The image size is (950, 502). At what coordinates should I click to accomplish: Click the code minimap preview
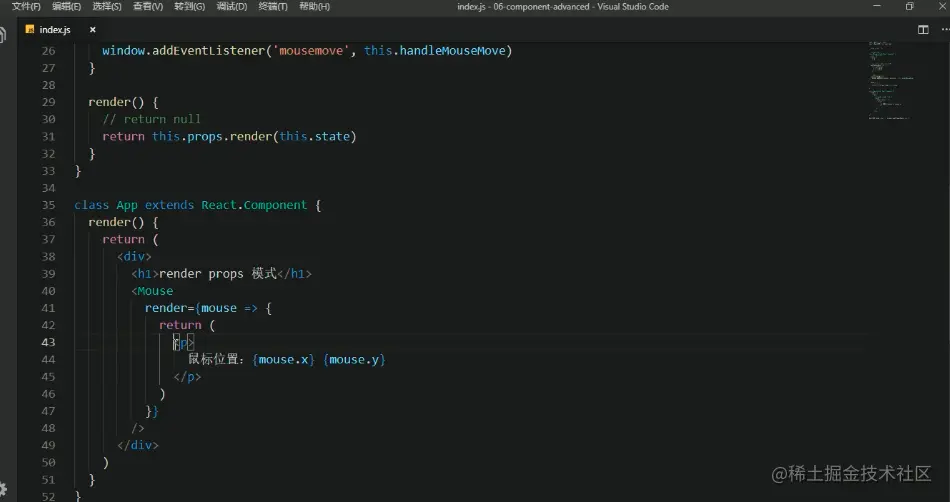[x=891, y=81]
